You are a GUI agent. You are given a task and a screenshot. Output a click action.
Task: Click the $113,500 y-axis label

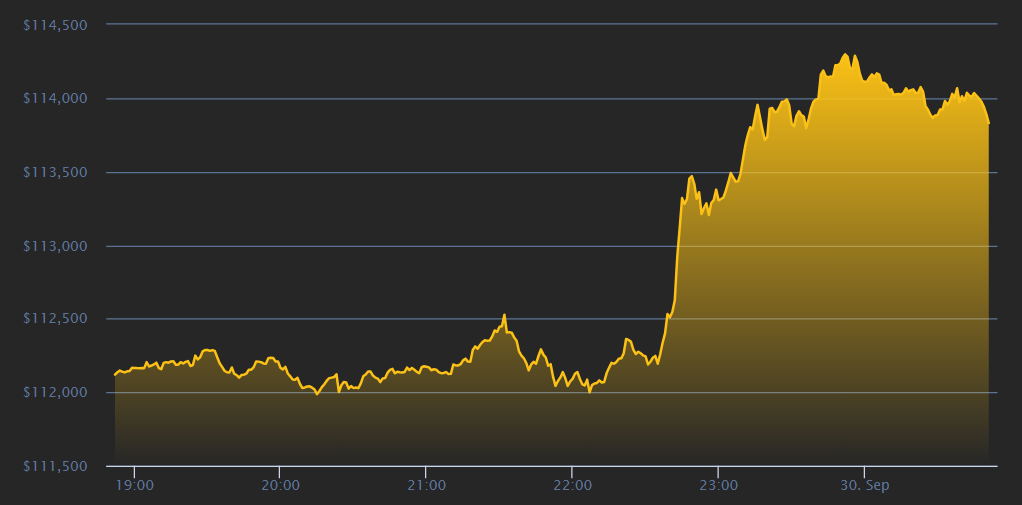tap(56, 172)
